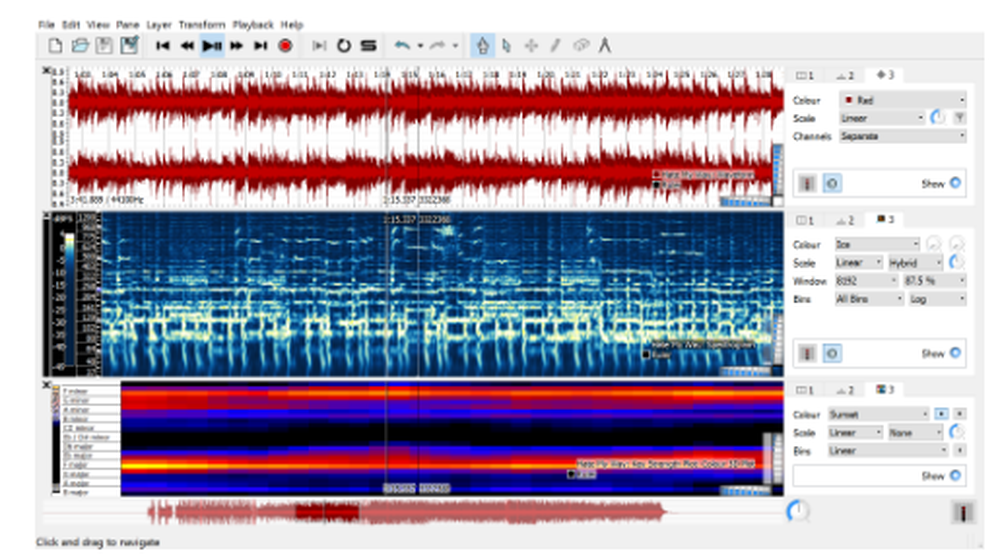Start recording with the red record button

[x=285, y=45]
